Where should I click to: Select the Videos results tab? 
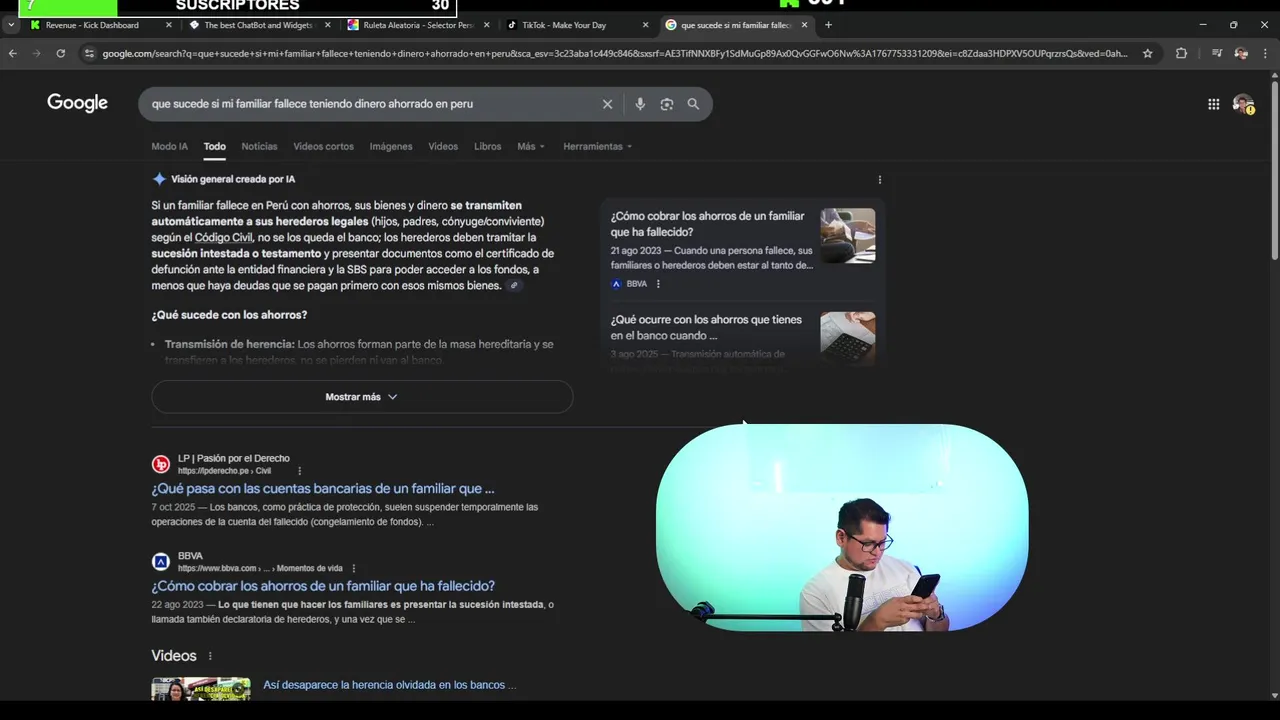tap(443, 146)
